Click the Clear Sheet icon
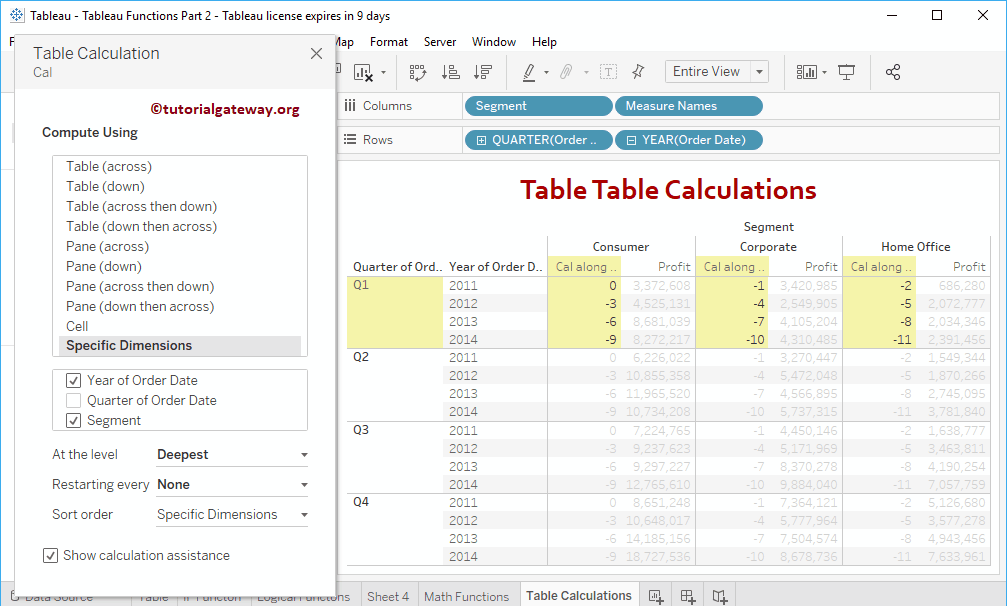 click(x=363, y=72)
